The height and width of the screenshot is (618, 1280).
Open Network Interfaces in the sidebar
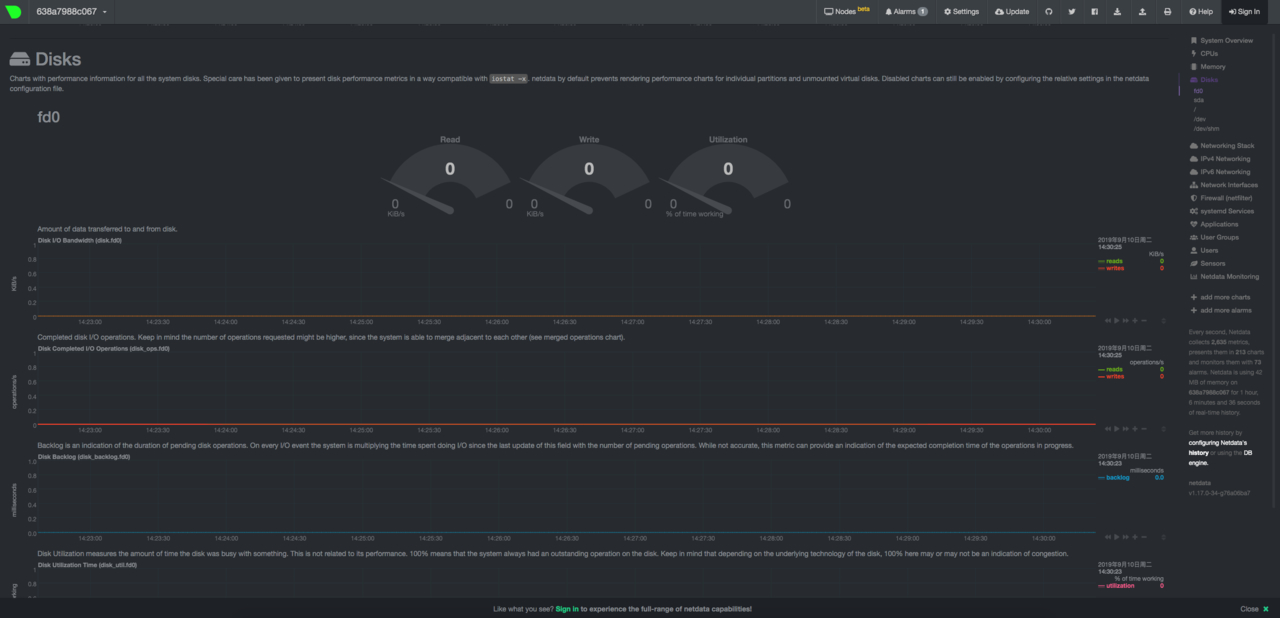[1223, 185]
